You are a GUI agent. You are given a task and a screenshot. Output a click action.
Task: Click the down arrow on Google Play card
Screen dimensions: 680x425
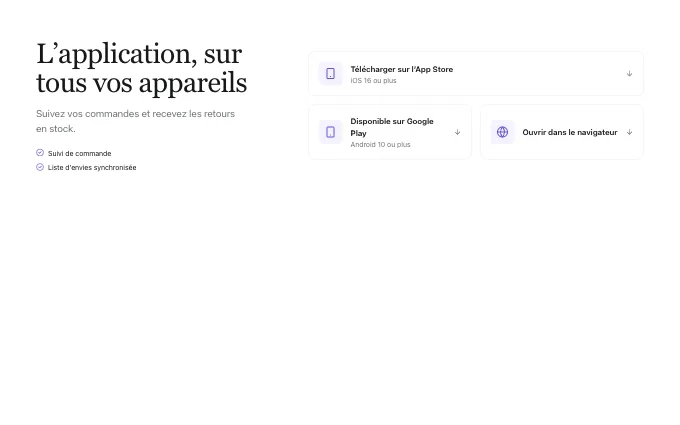coord(457,132)
